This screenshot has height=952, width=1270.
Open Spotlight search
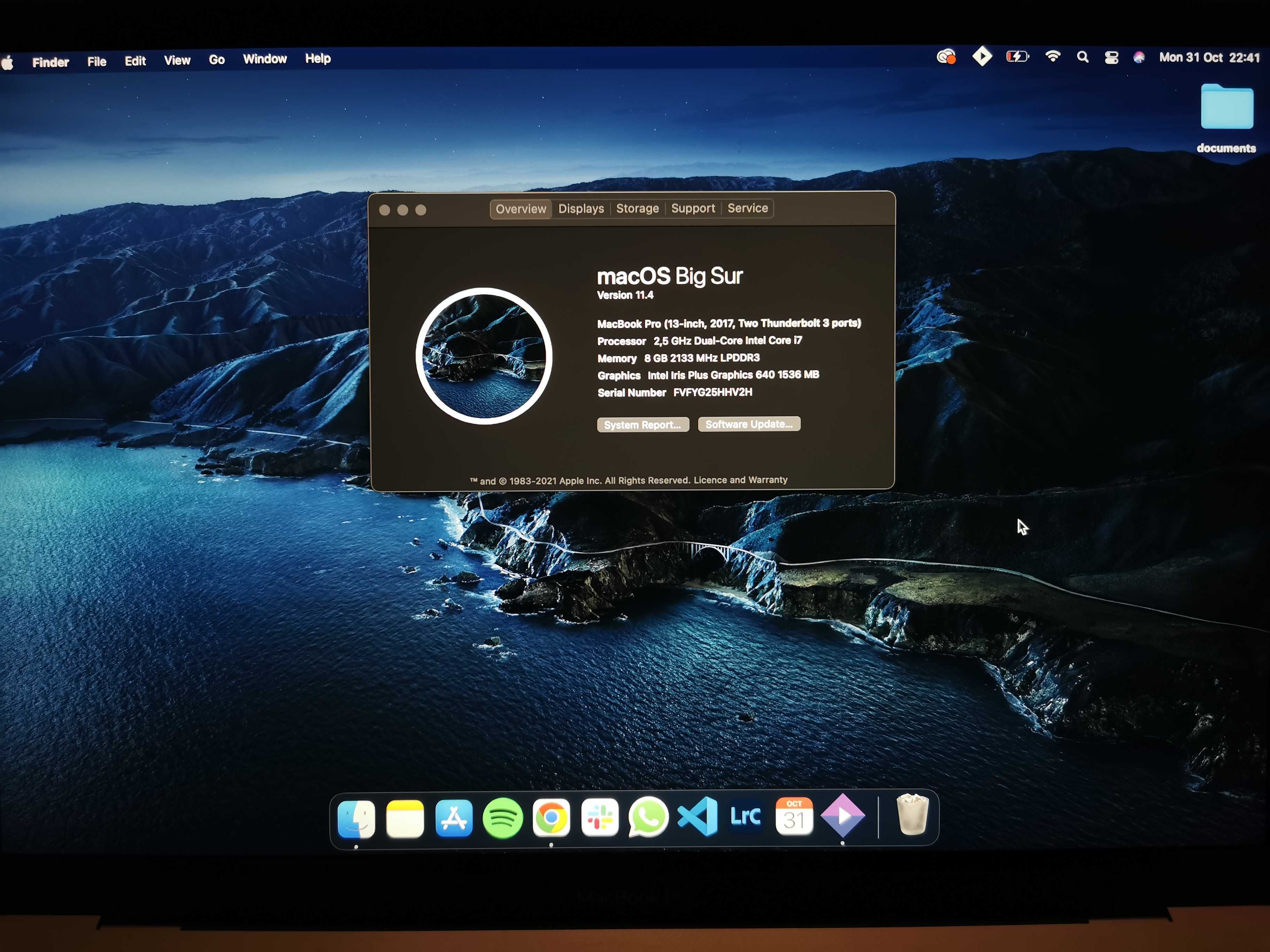[1083, 57]
